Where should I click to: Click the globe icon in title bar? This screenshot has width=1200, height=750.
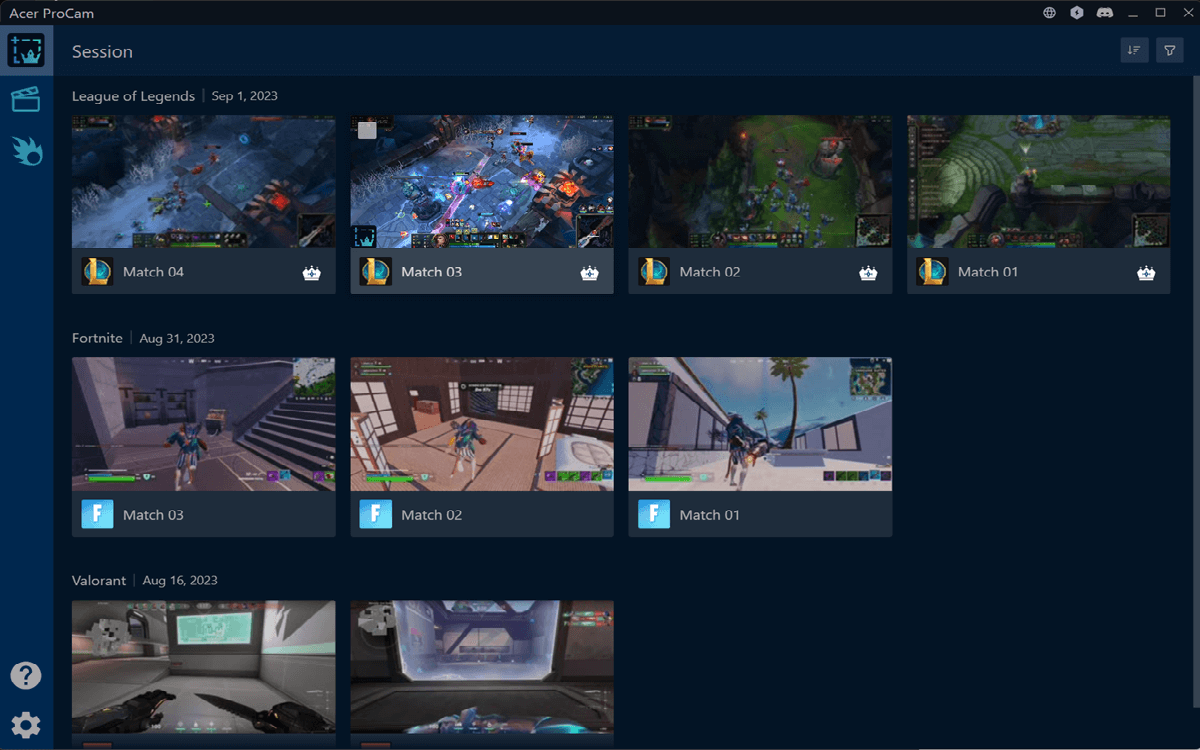(1049, 13)
